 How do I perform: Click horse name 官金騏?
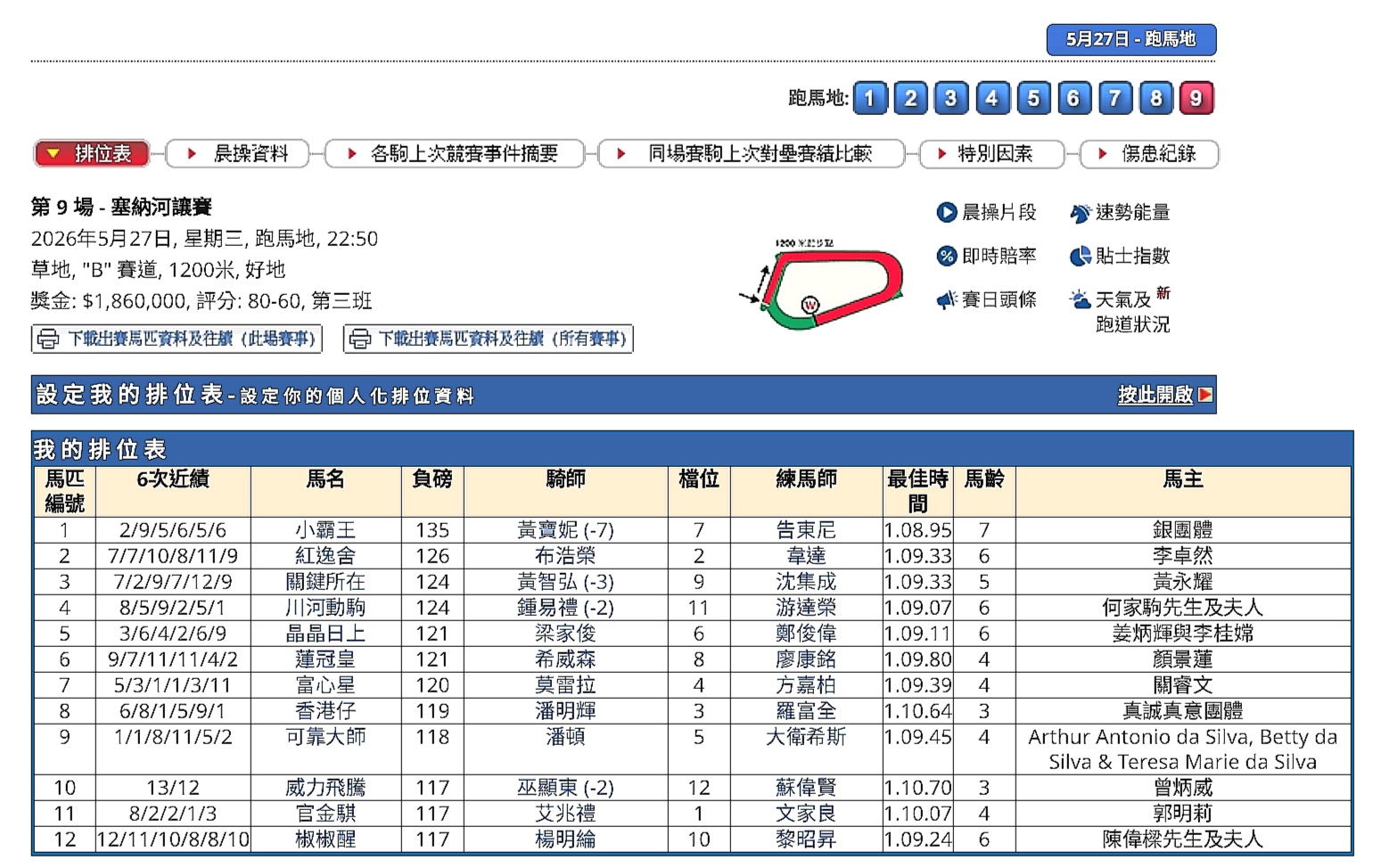coord(325,814)
